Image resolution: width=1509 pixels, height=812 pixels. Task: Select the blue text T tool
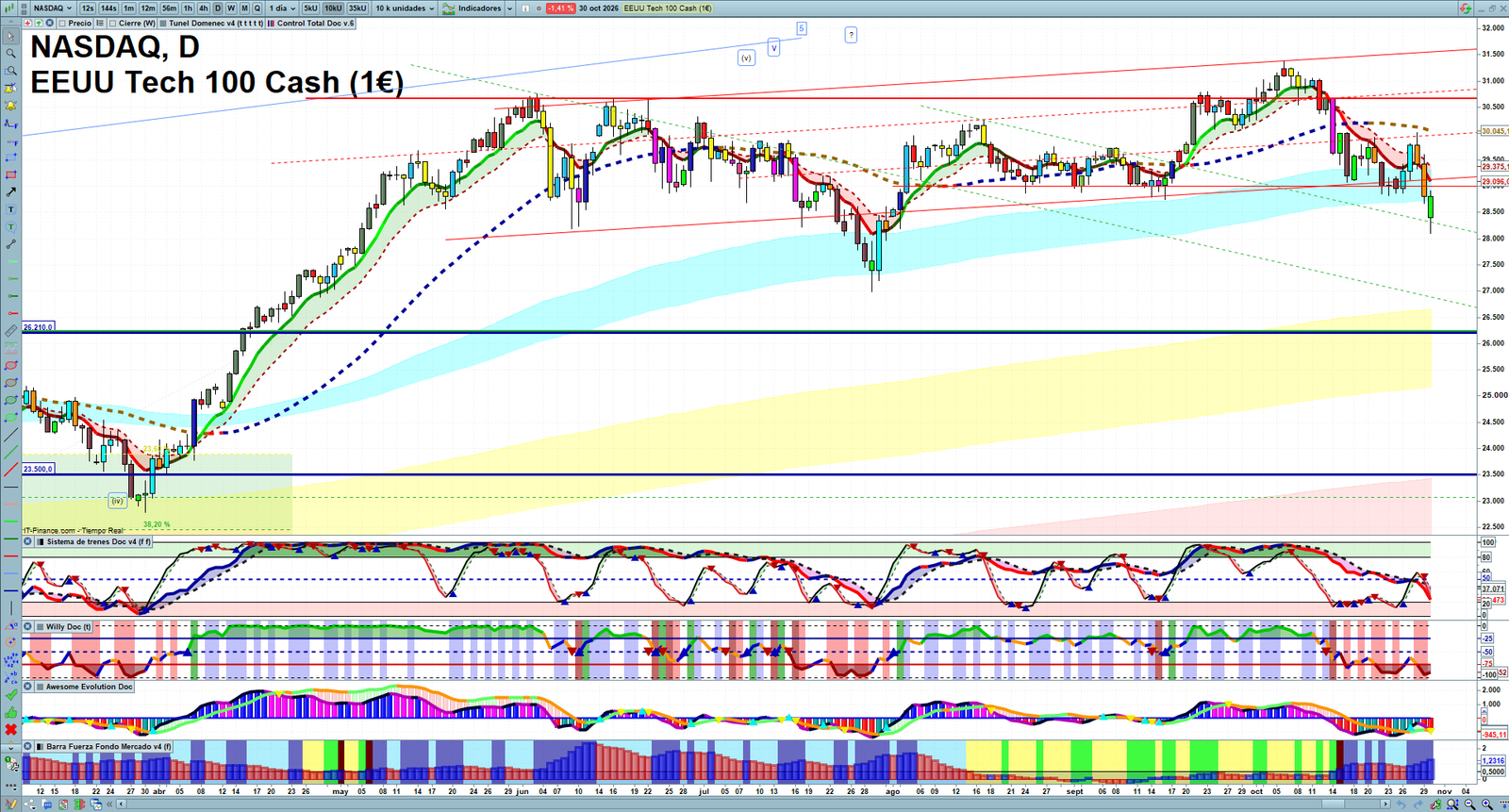point(10,209)
